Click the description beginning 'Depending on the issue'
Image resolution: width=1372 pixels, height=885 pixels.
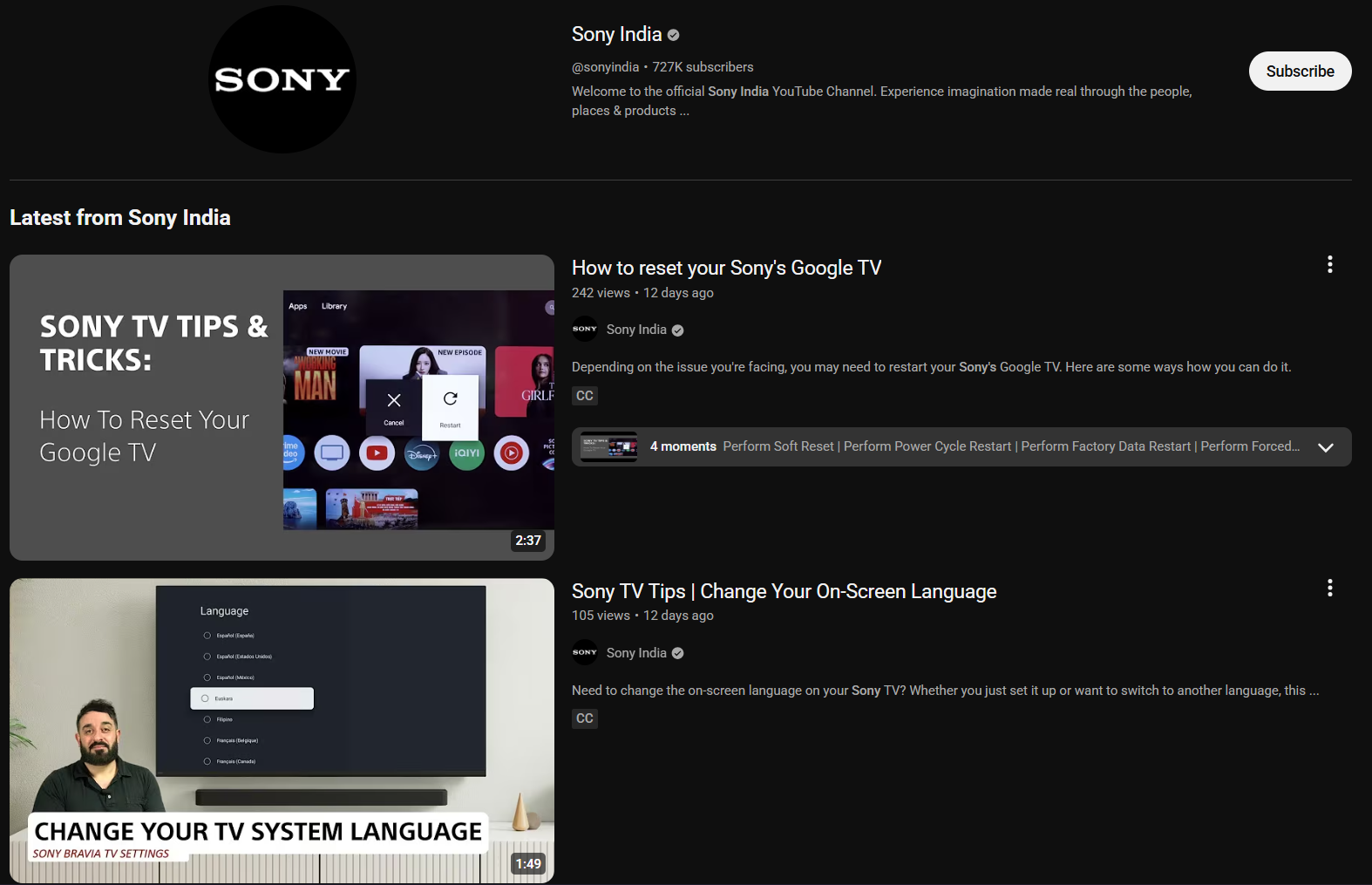tap(931, 367)
